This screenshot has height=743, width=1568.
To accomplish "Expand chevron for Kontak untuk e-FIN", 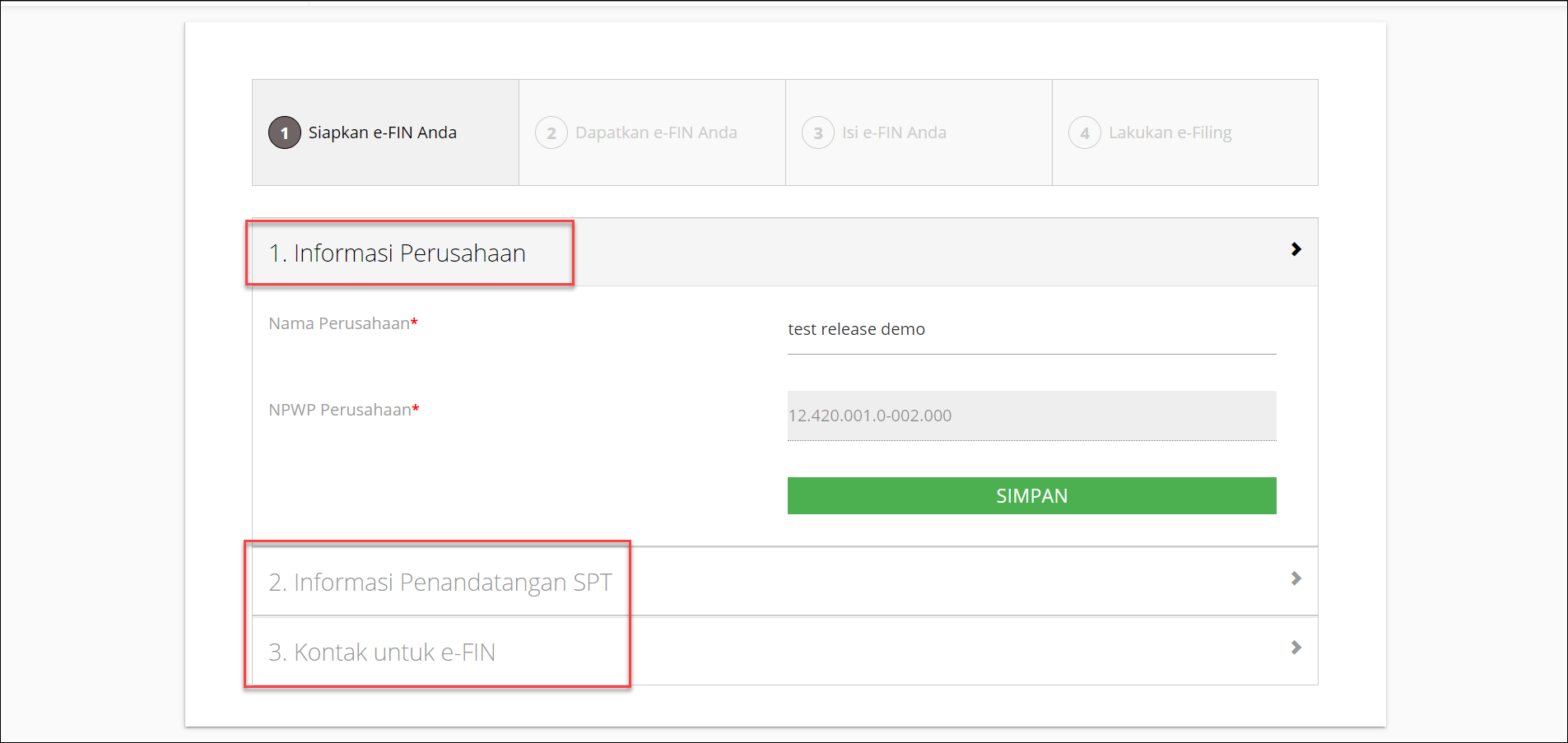I will (x=1296, y=648).
